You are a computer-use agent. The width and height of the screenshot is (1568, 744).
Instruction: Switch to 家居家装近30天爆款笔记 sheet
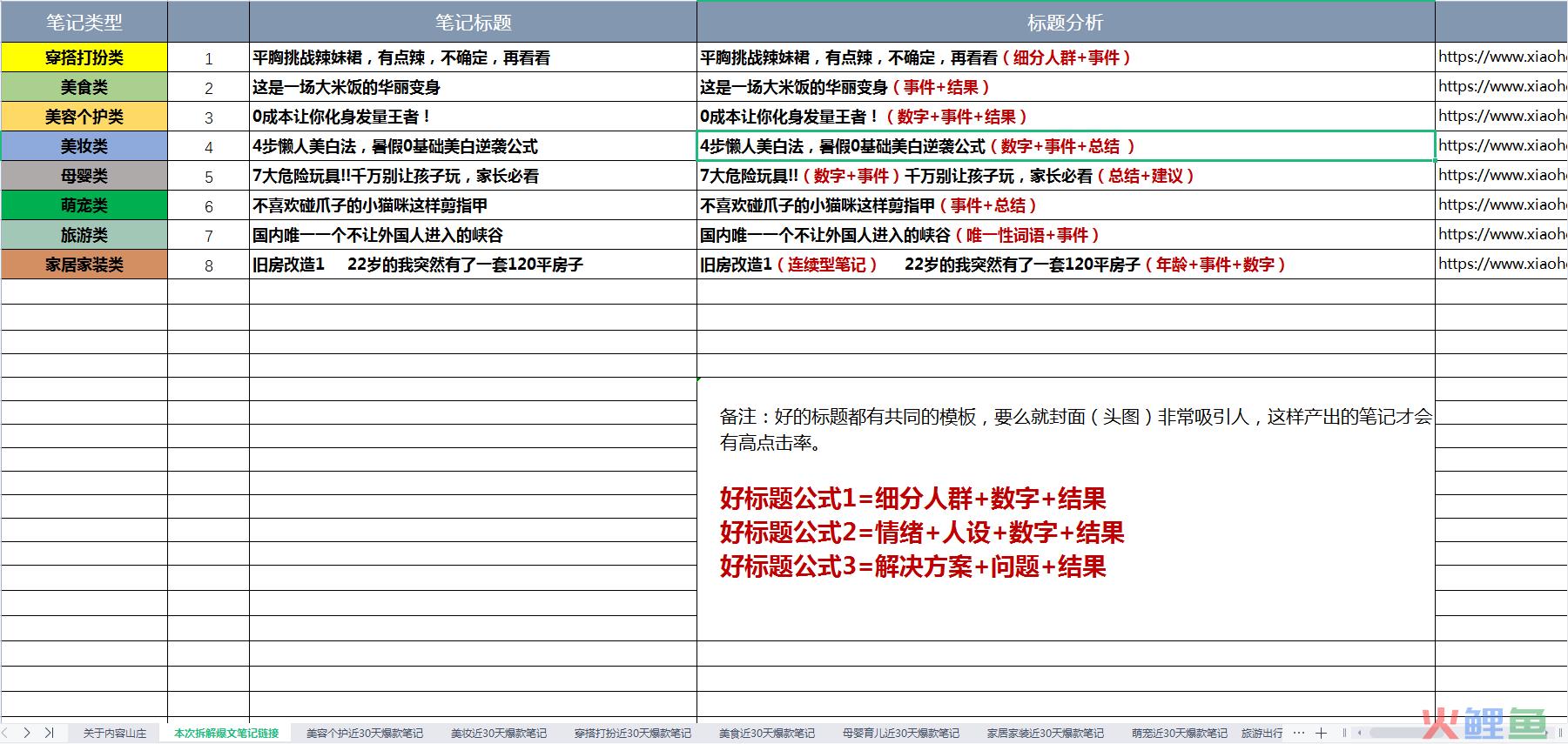click(x=1046, y=733)
